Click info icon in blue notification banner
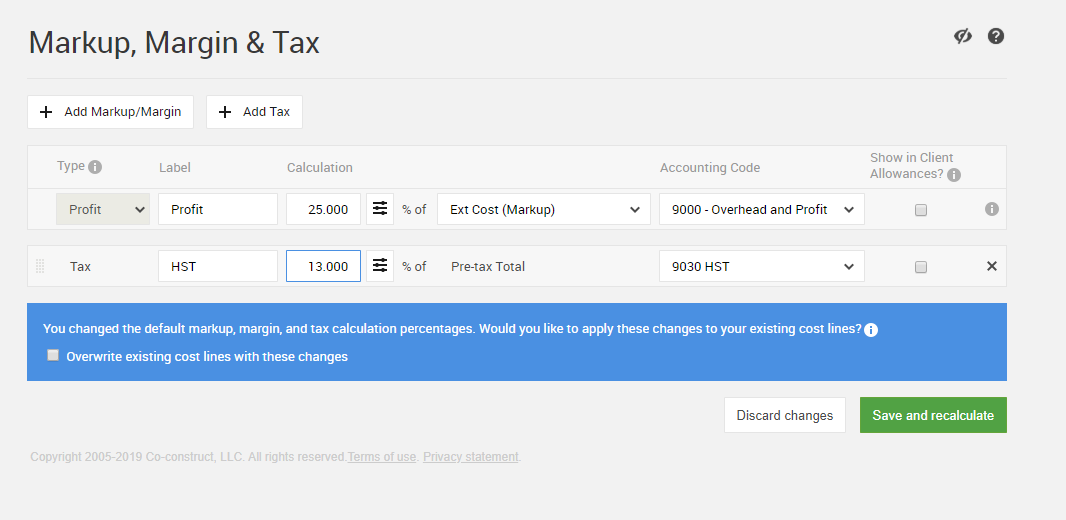The width and height of the screenshot is (1066, 520). tap(870, 330)
